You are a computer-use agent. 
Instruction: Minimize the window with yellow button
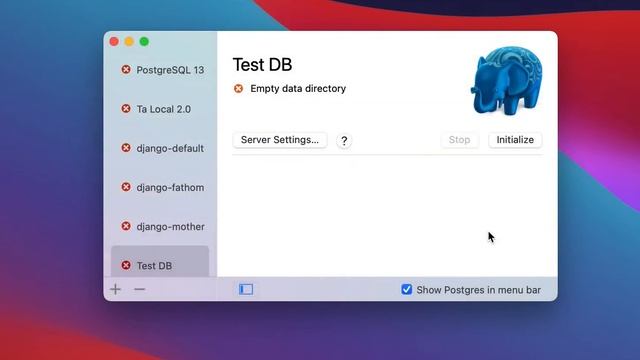(x=129, y=42)
